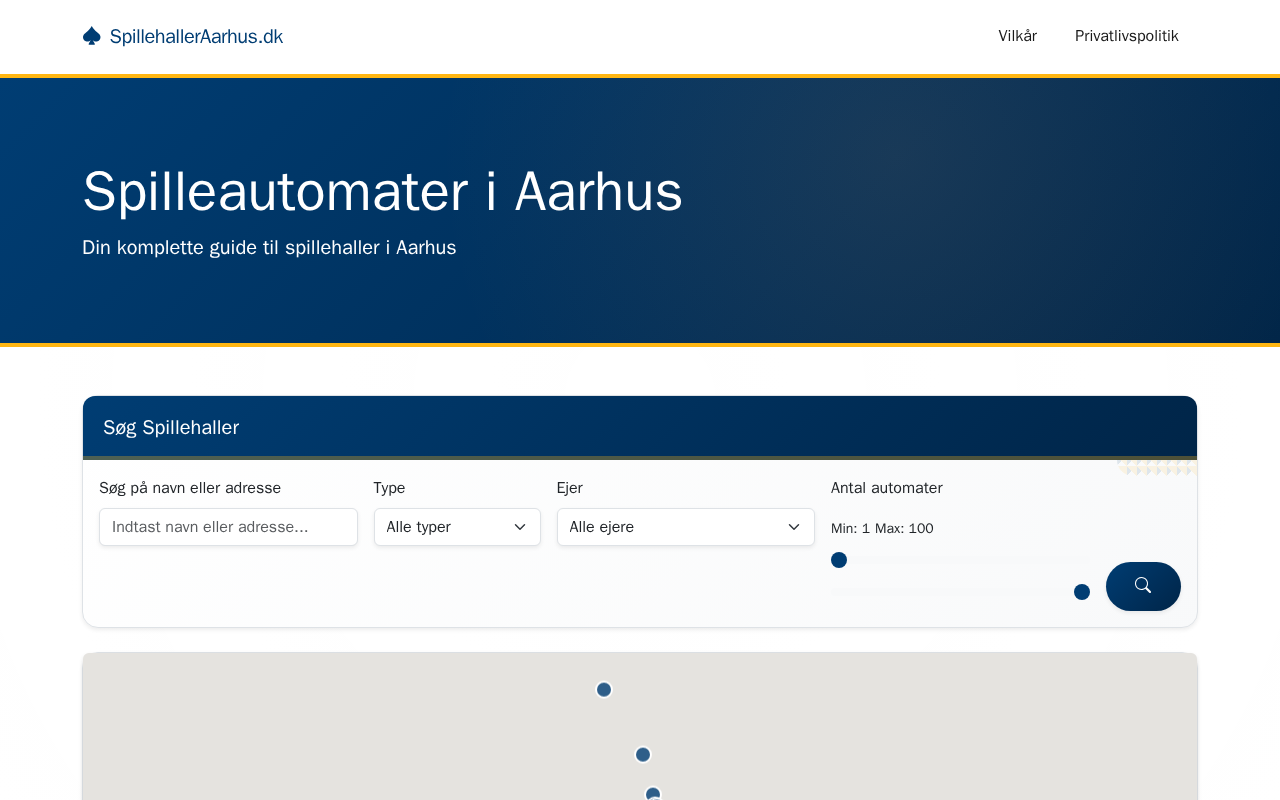This screenshot has width=1280, height=800.
Task: Select the middle map marker
Action: pos(643,755)
